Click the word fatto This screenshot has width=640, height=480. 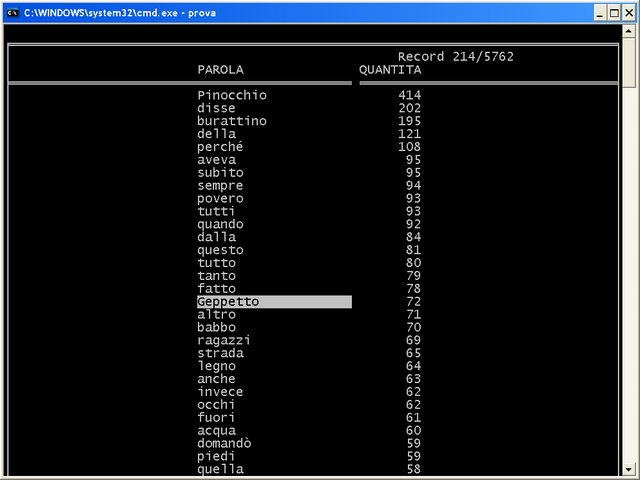[x=216, y=289]
